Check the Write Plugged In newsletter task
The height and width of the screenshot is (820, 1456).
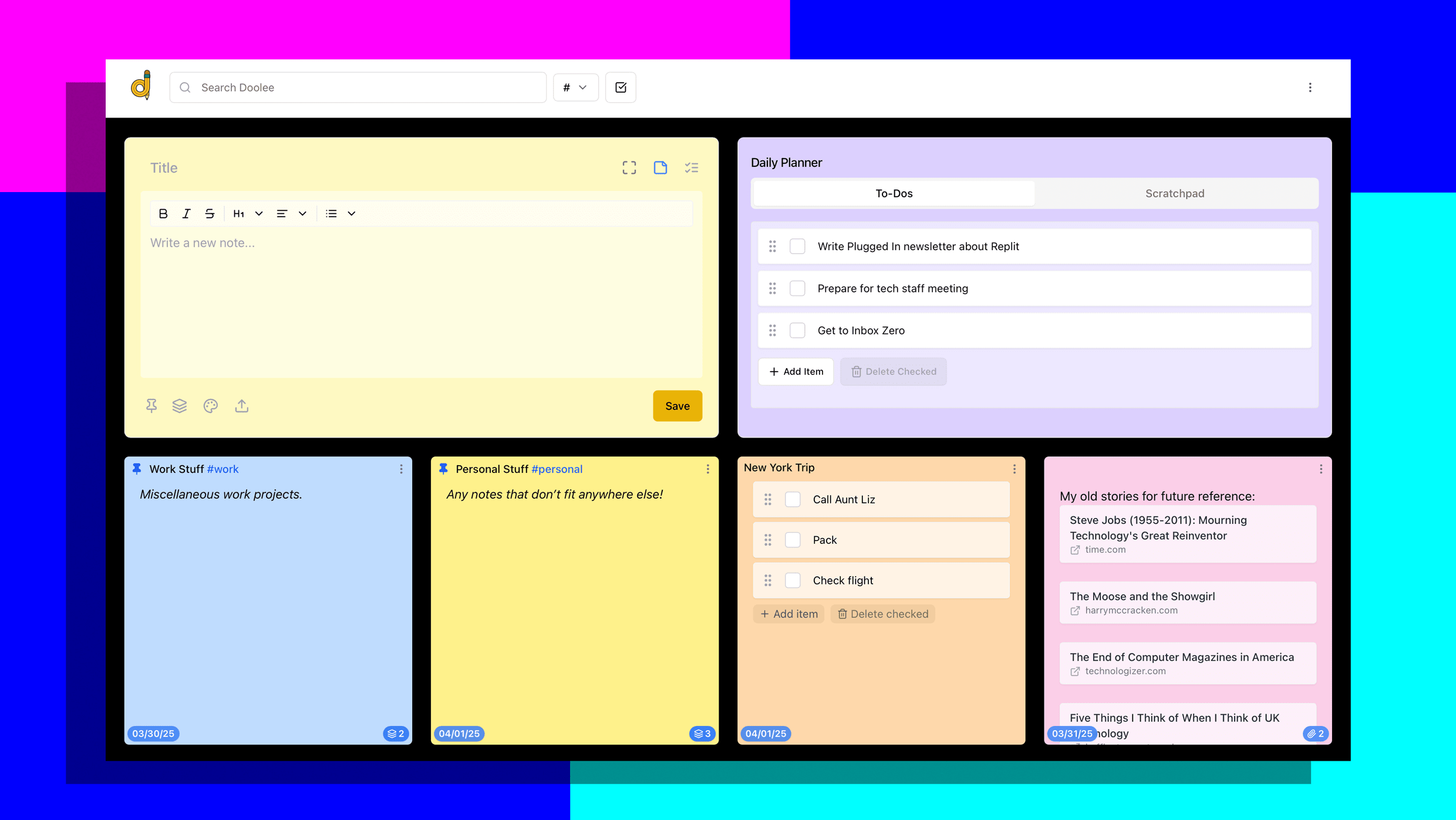[797, 246]
